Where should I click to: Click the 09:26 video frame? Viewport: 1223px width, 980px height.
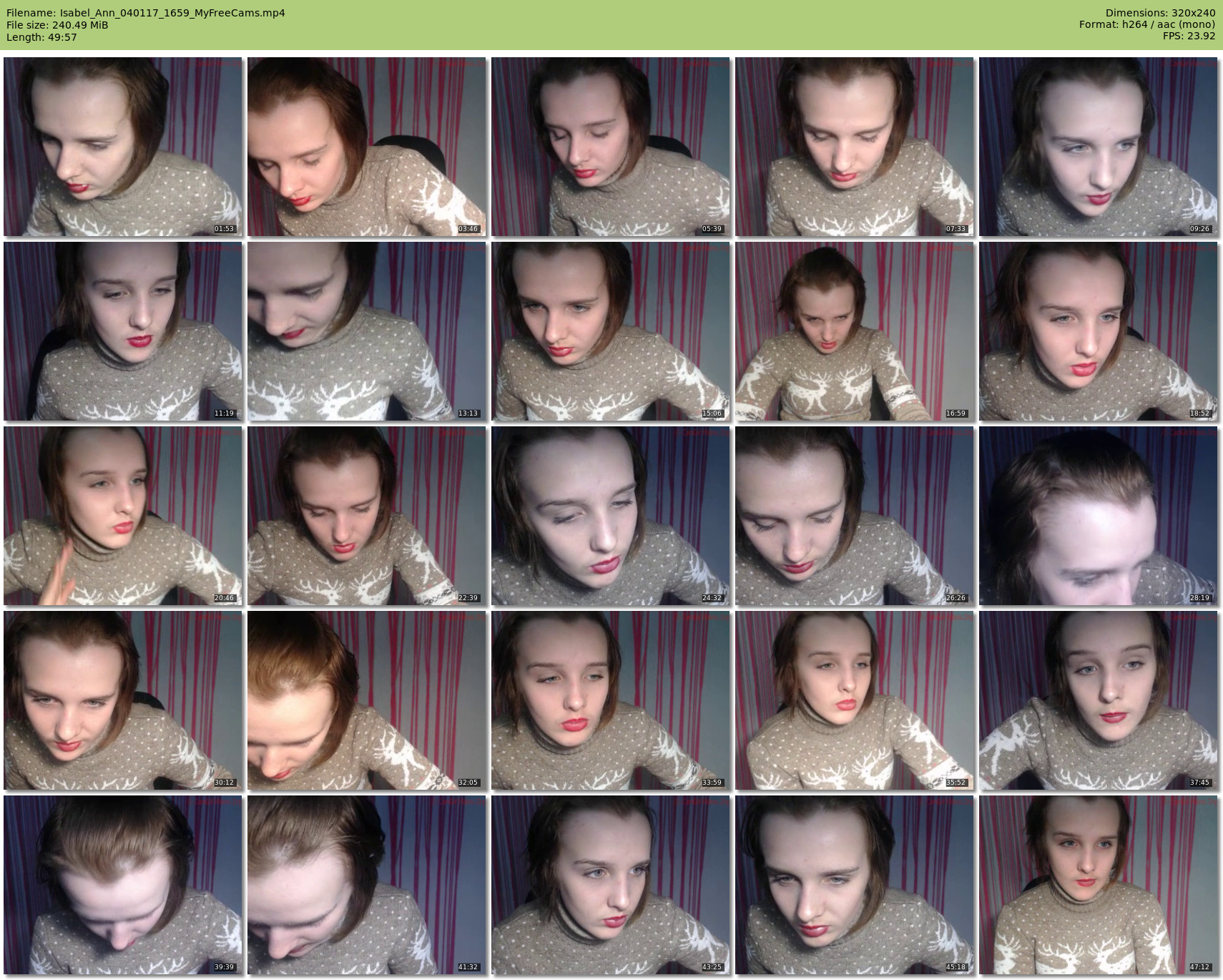[1098, 147]
